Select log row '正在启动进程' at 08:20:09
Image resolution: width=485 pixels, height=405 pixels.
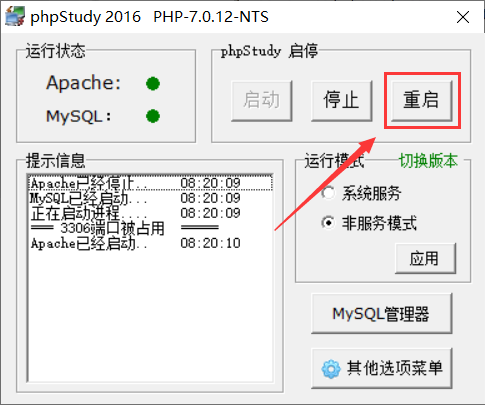(150, 213)
